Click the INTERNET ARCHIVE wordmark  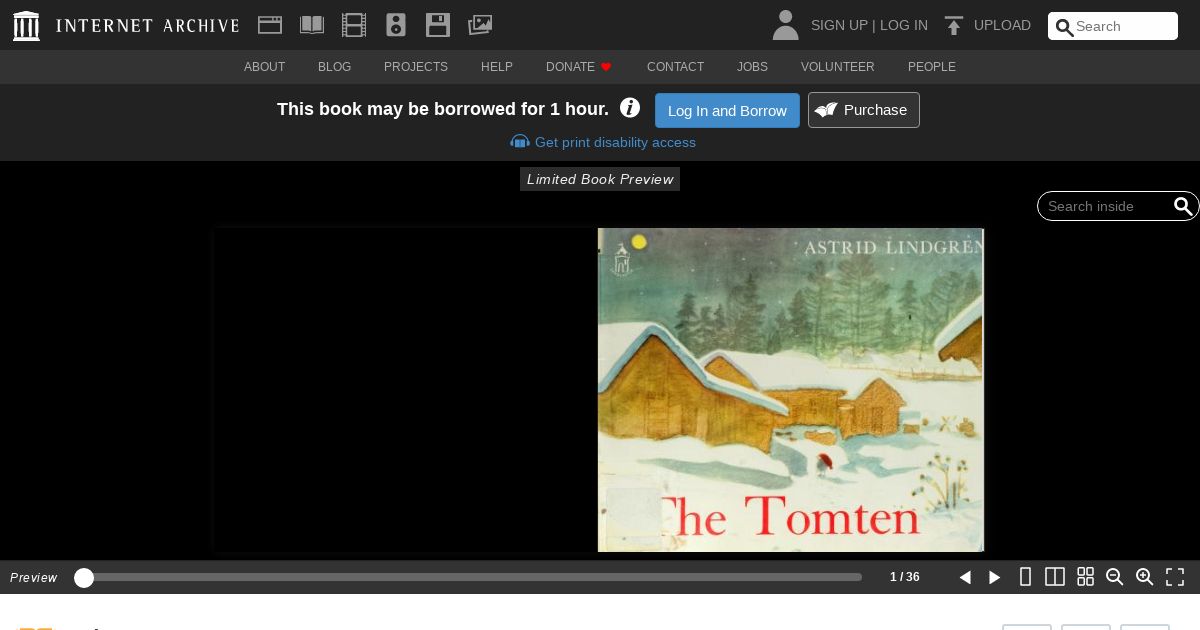(148, 26)
